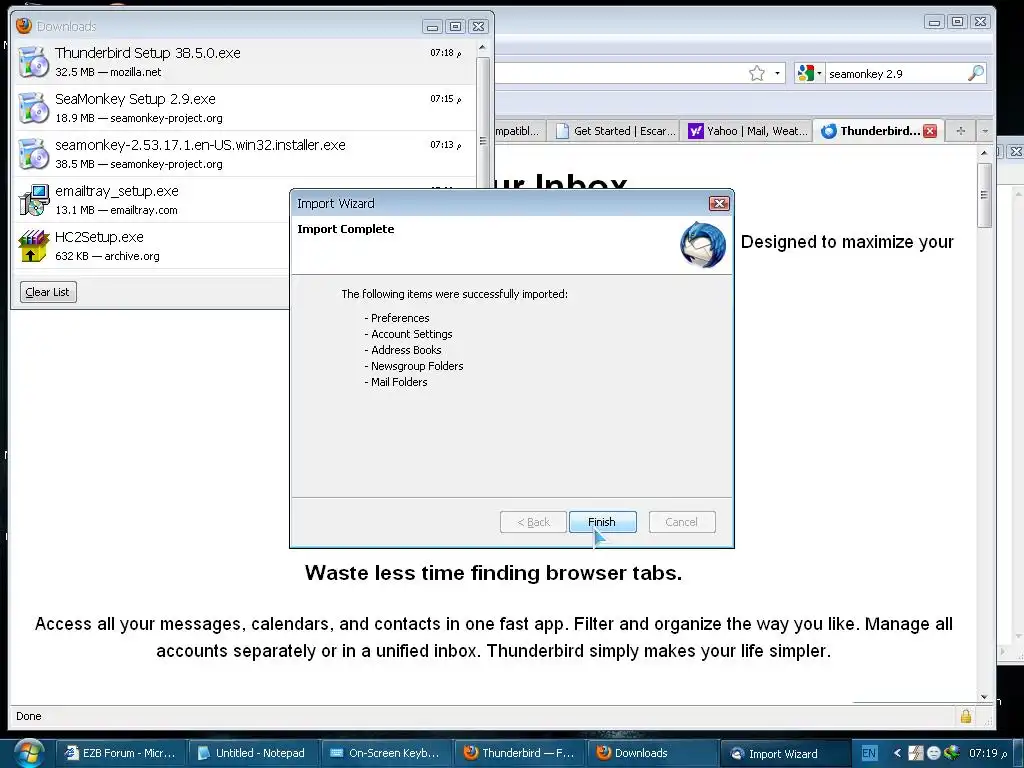Click EN language indicator in taskbar
Image resolution: width=1024 pixels, height=768 pixels.
(869, 753)
